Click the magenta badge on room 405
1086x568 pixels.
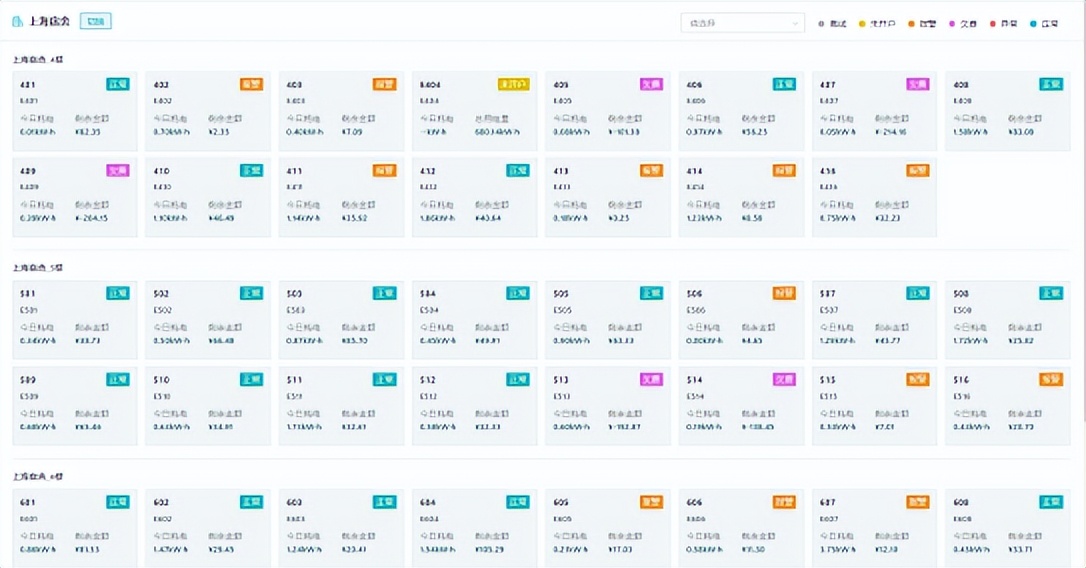[651, 85]
